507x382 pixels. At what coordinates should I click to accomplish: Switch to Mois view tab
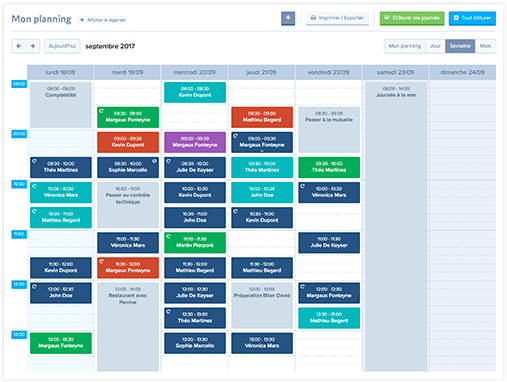pos(485,46)
